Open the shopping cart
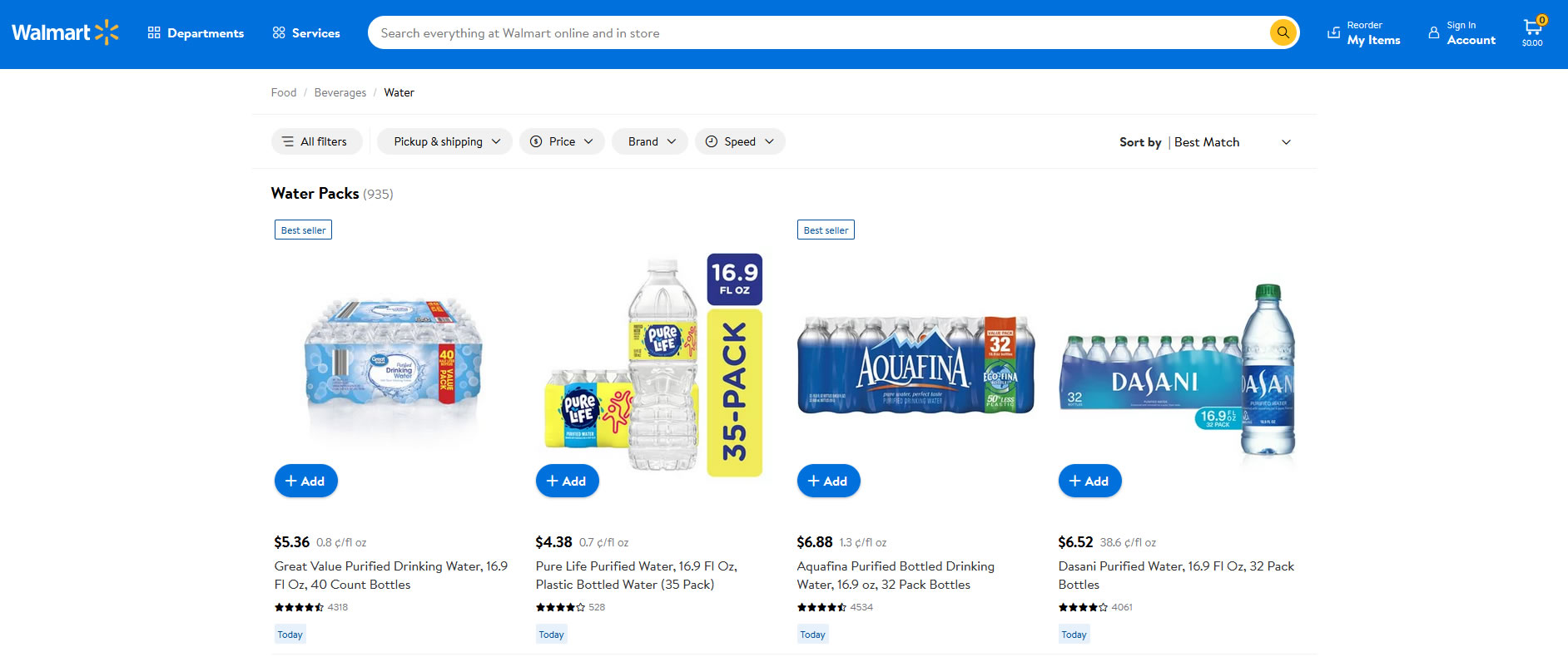Image resolution: width=1568 pixels, height=657 pixels. pyautogui.click(x=1531, y=27)
